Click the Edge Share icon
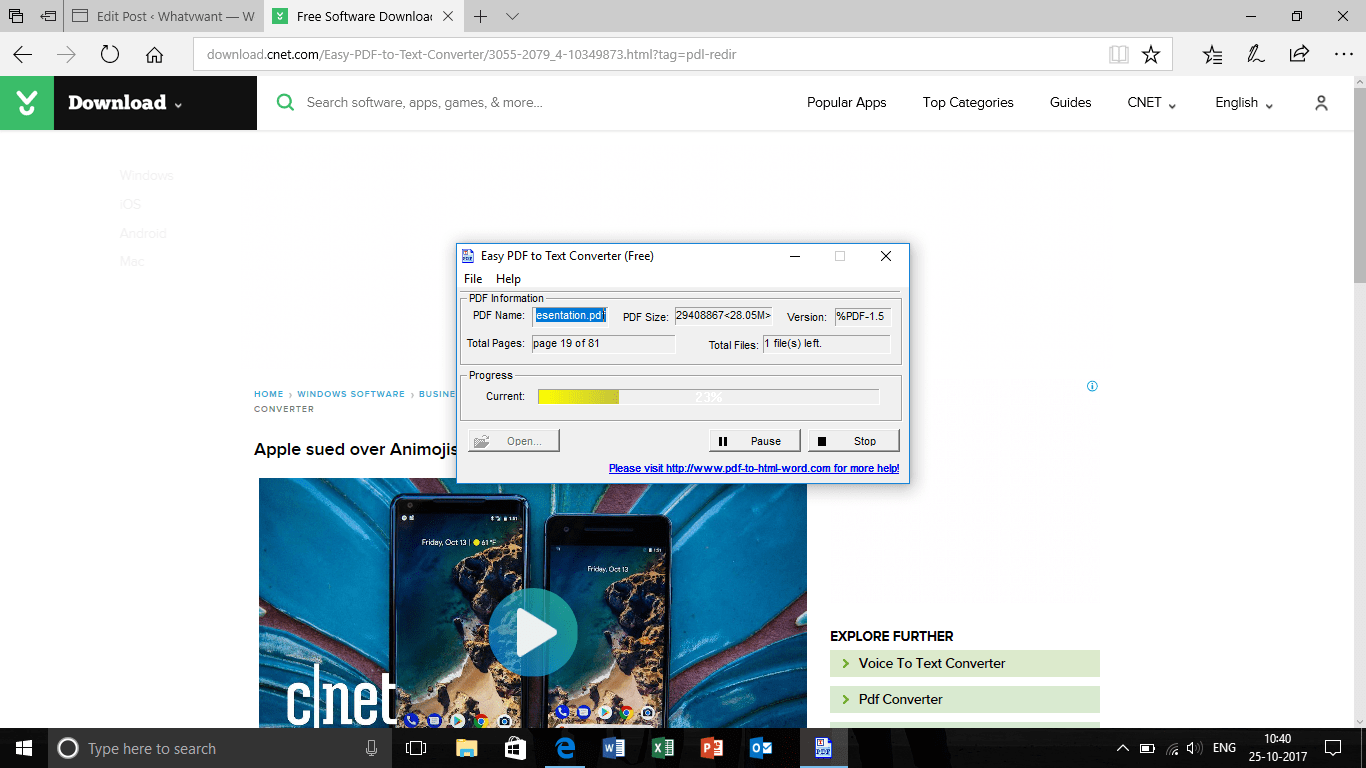Viewport: 1366px width, 768px height. pos(1299,55)
